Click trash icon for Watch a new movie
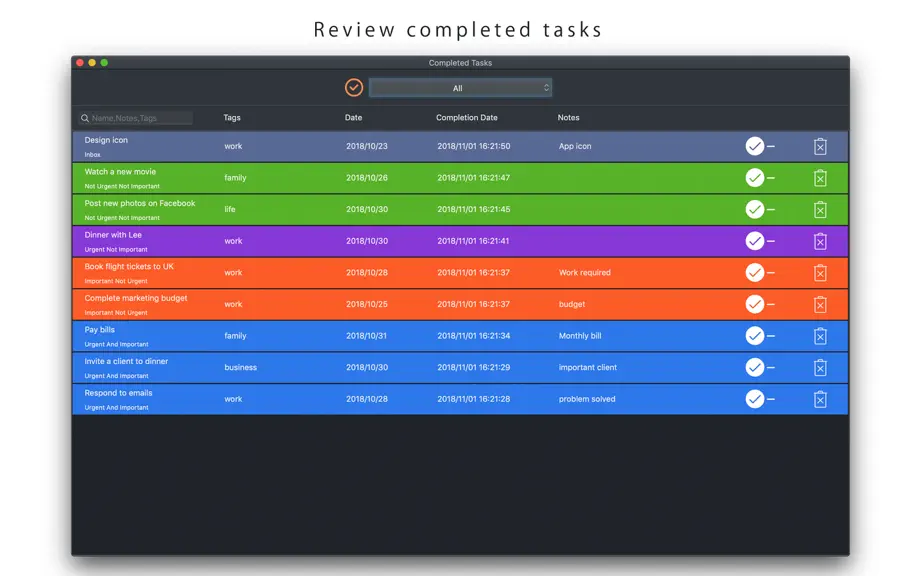Screen dimensions: 922x576 (x=820, y=178)
